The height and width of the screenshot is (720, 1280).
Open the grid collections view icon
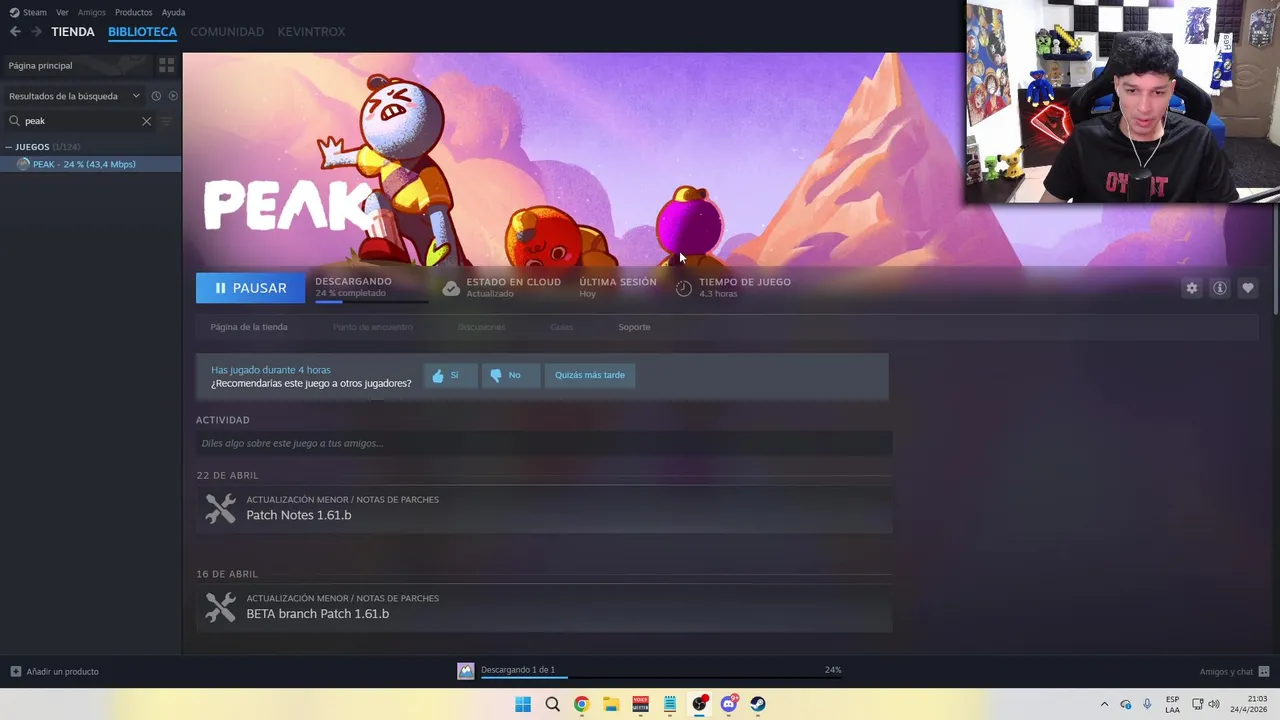(x=166, y=65)
